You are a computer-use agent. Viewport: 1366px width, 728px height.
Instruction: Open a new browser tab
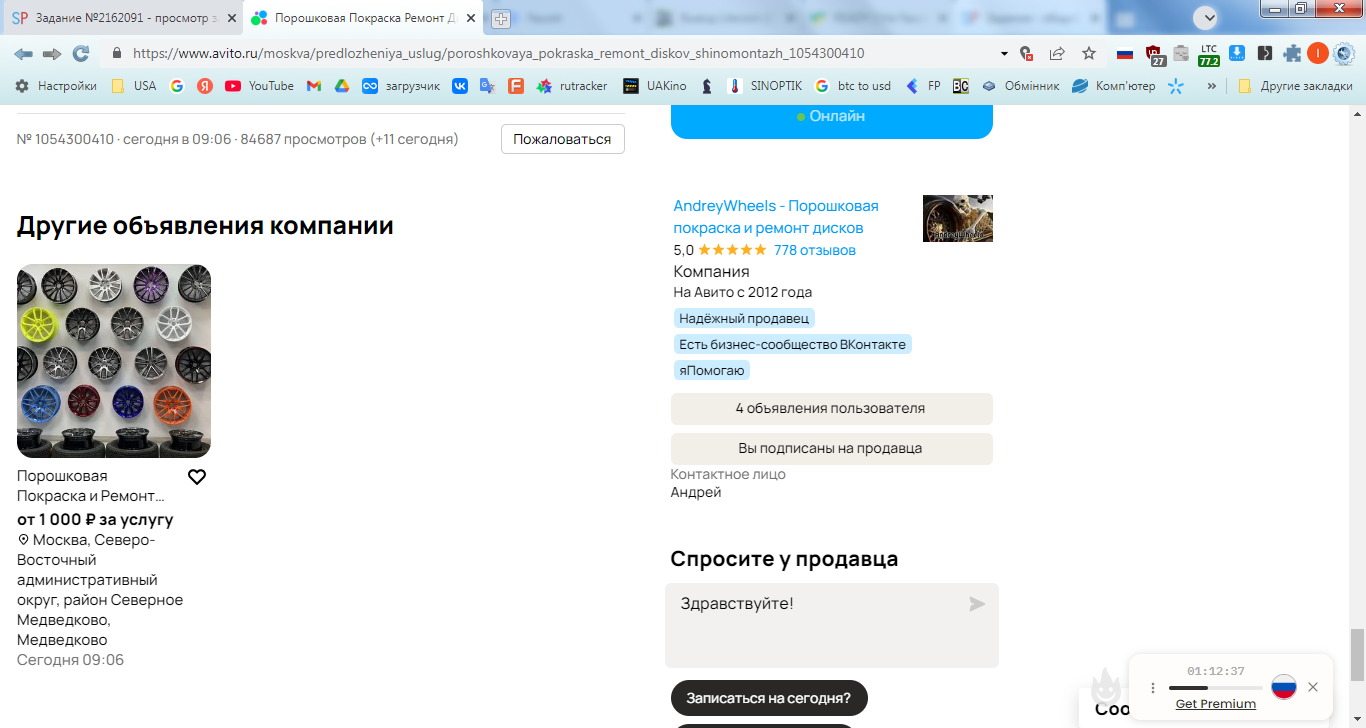tap(501, 19)
